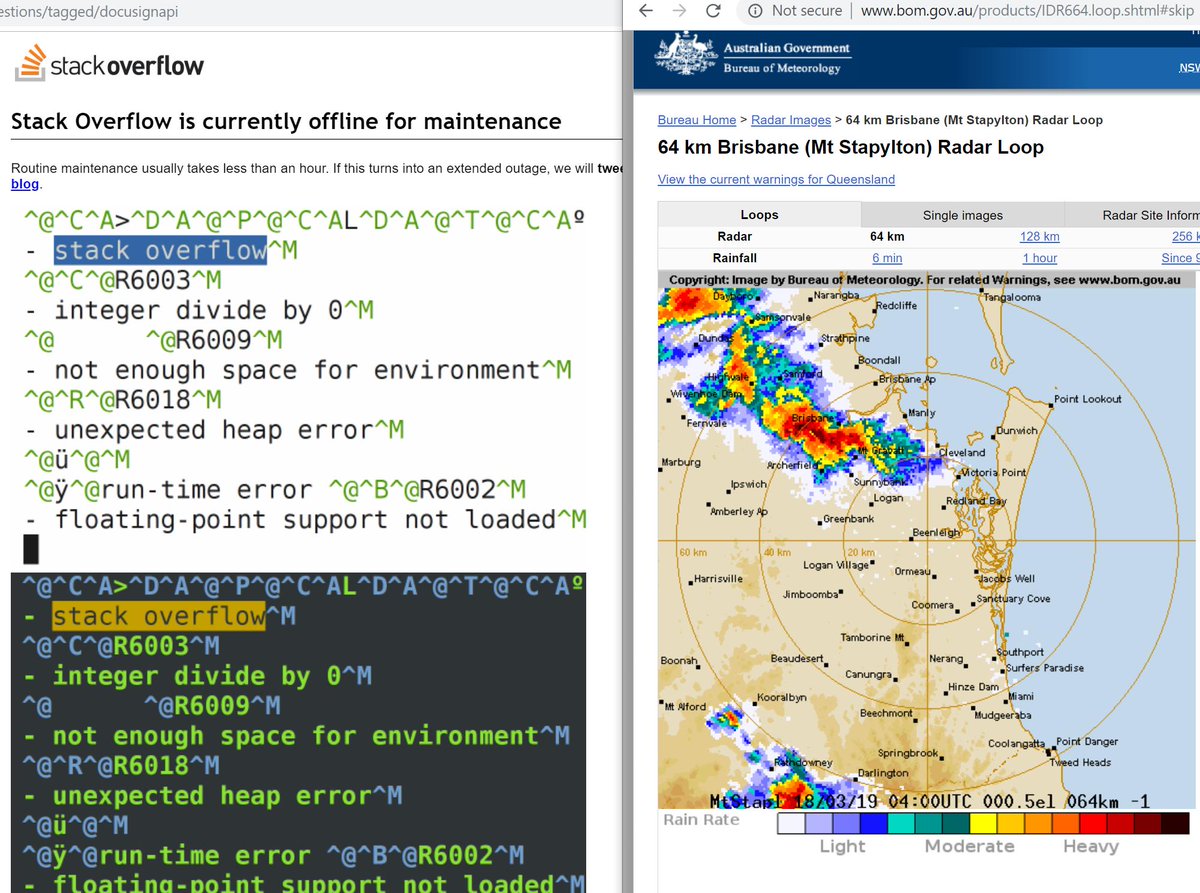Click the yellow swatch in rain rate legend

(x=983, y=823)
